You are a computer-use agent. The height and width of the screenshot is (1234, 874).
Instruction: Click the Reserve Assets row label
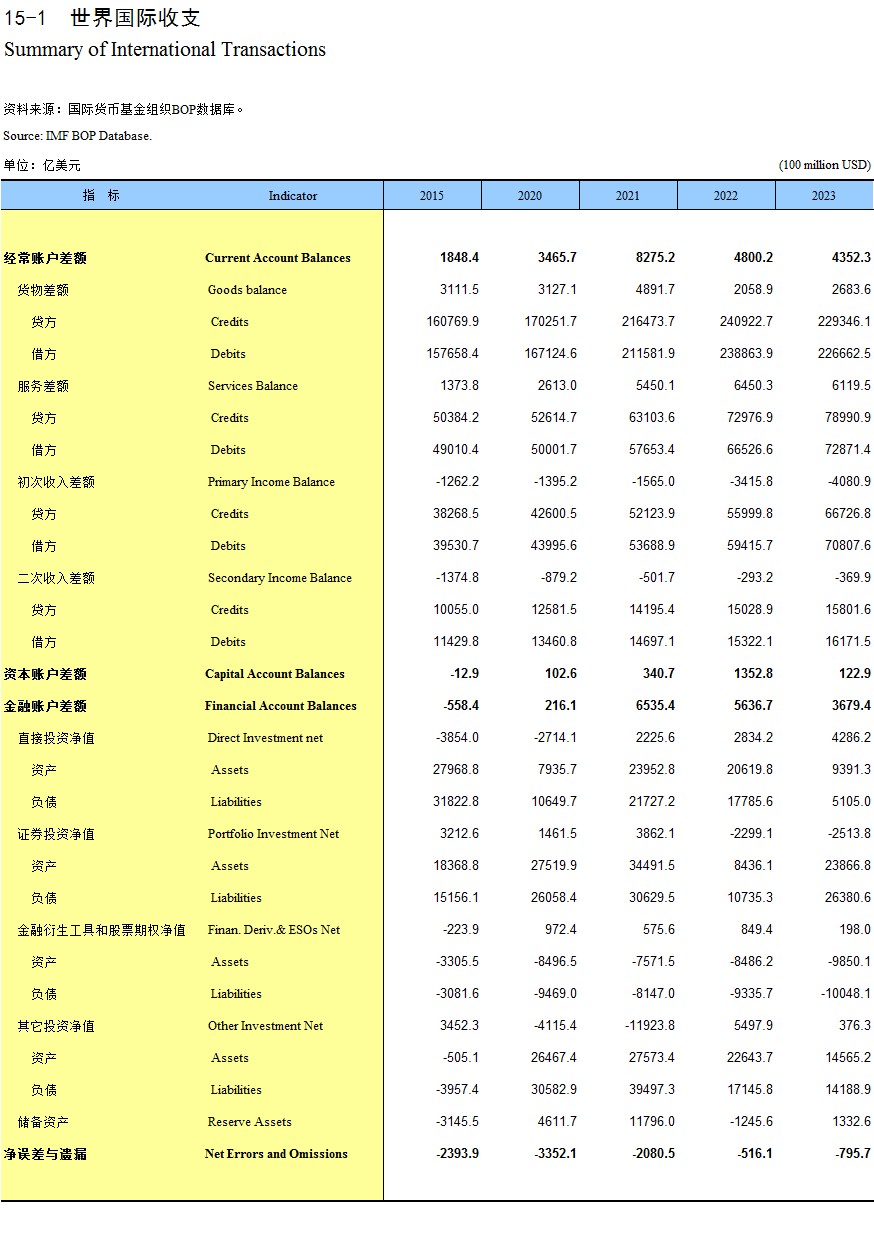pyautogui.click(x=250, y=1122)
